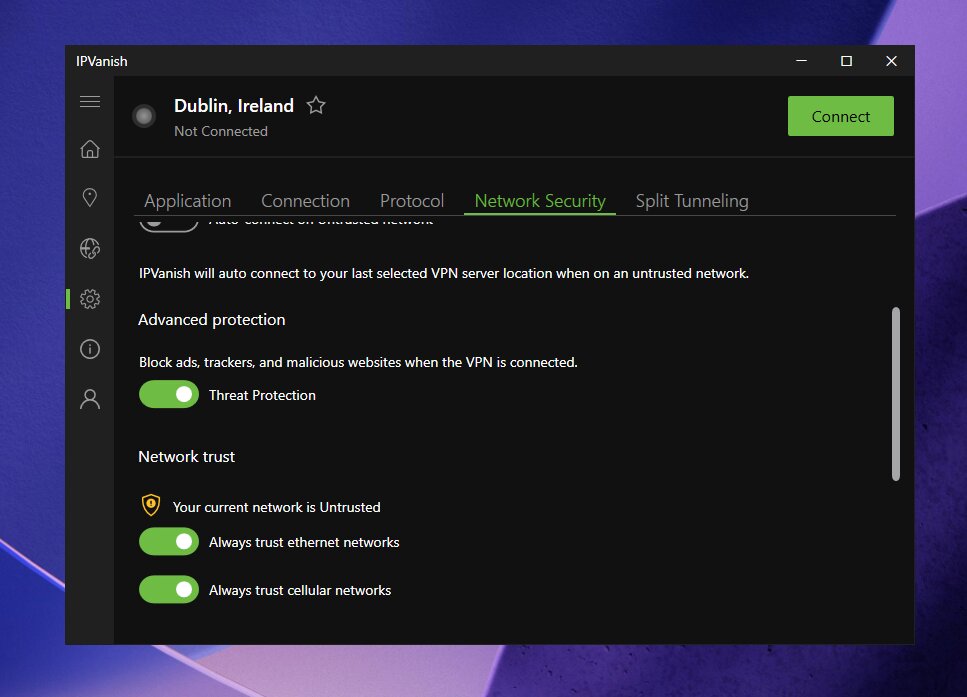Screen dimensions: 967x697
Task: Select the Network Security tab
Action: pos(540,201)
